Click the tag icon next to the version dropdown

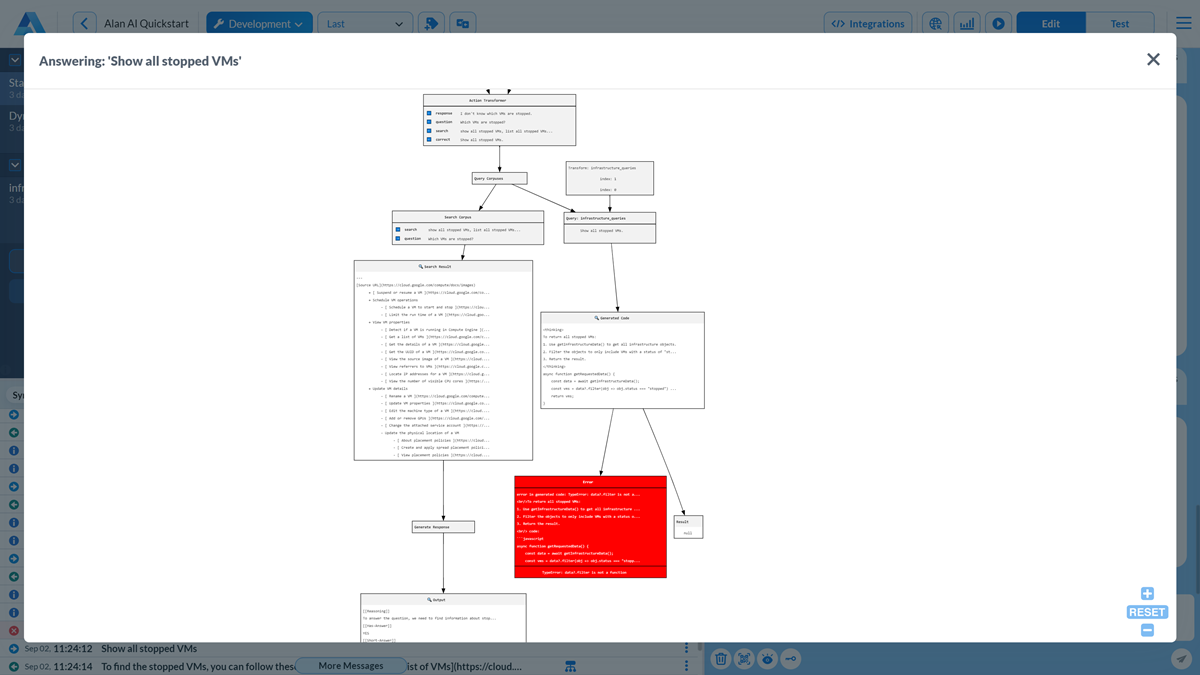tap(430, 21)
